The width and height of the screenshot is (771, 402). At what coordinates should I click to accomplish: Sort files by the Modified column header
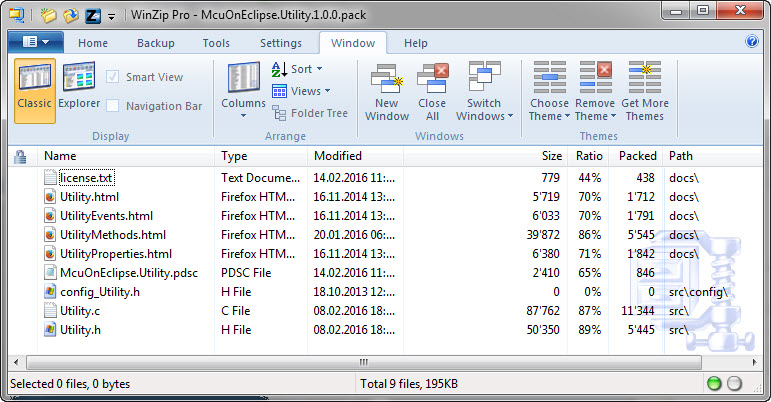[x=338, y=156]
